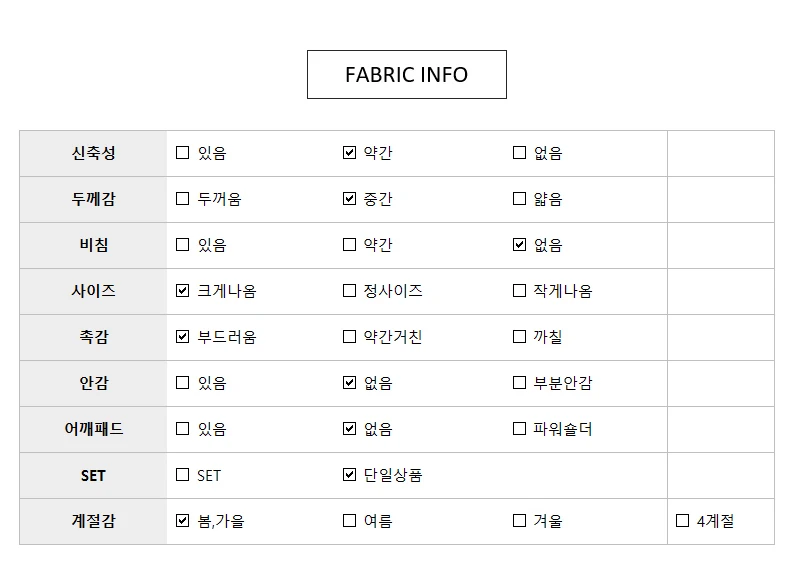Viewport: 790px width, 573px height.
Task: Enable the 4계절 checkbox
Action: (x=682, y=521)
